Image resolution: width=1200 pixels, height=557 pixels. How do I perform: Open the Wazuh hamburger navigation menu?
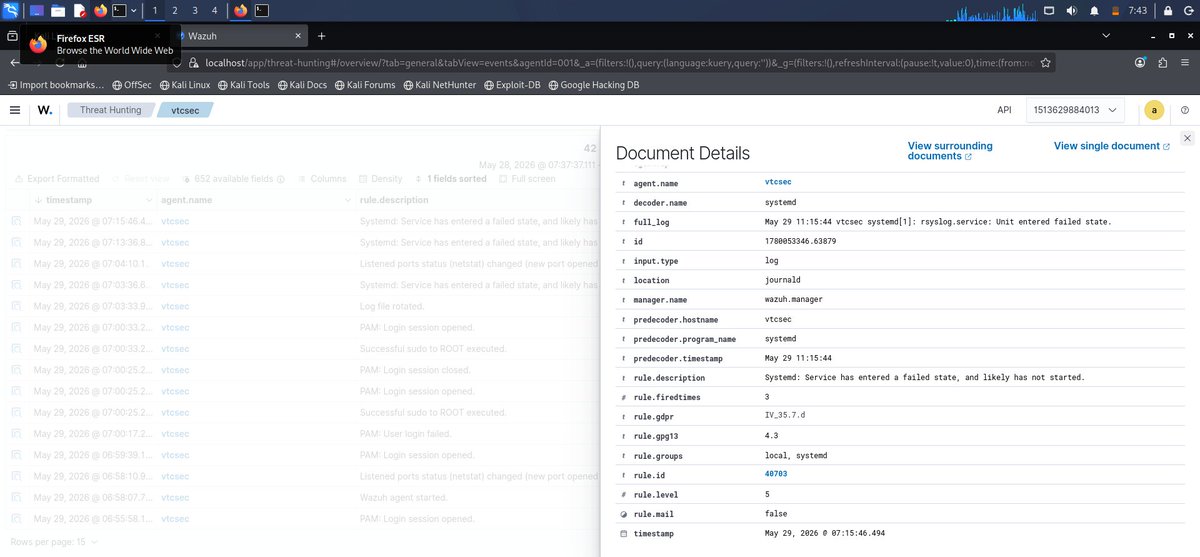click(15, 110)
